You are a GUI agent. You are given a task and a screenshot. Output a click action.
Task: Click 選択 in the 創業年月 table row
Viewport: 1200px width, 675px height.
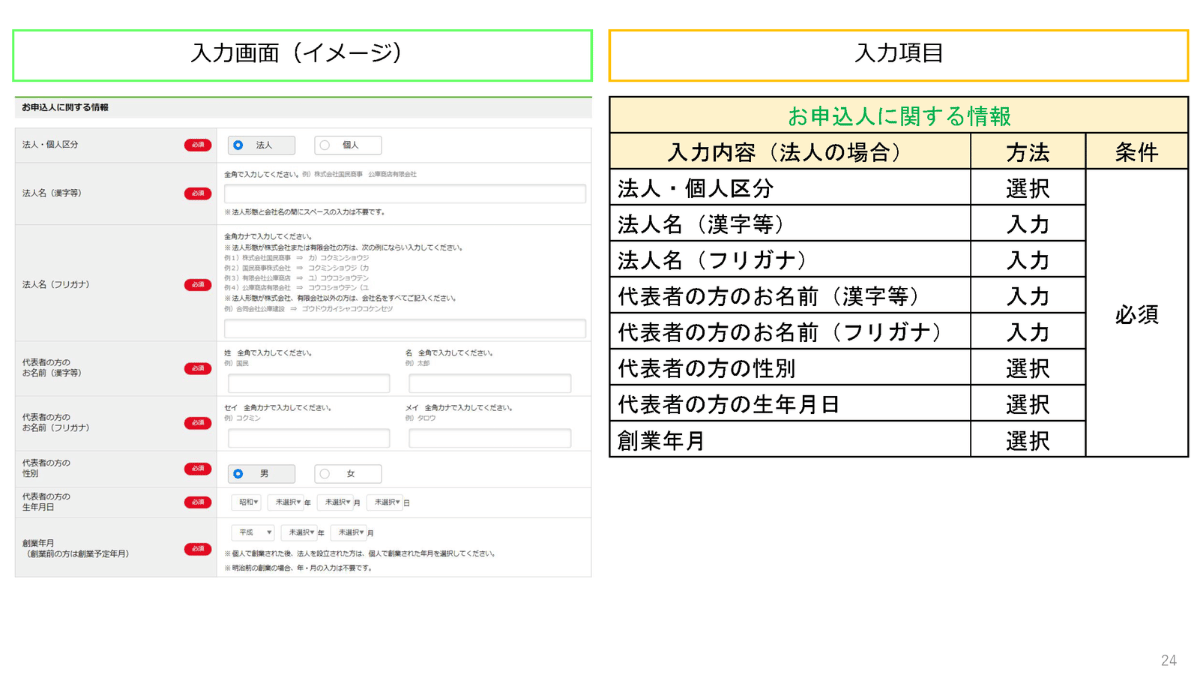point(1028,440)
